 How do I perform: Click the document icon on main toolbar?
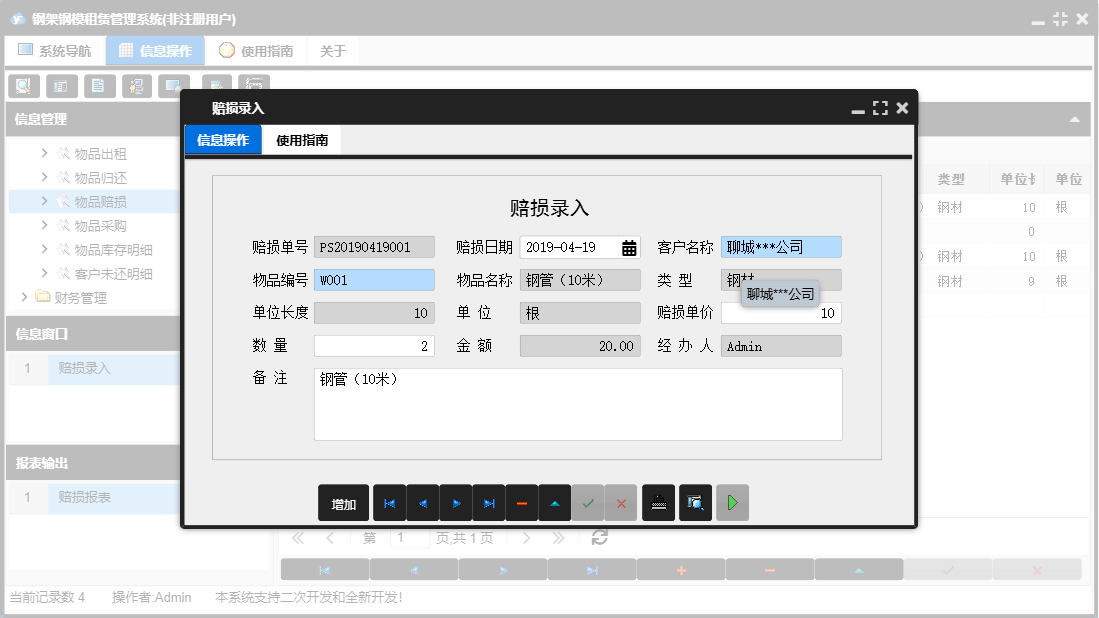[x=98, y=86]
